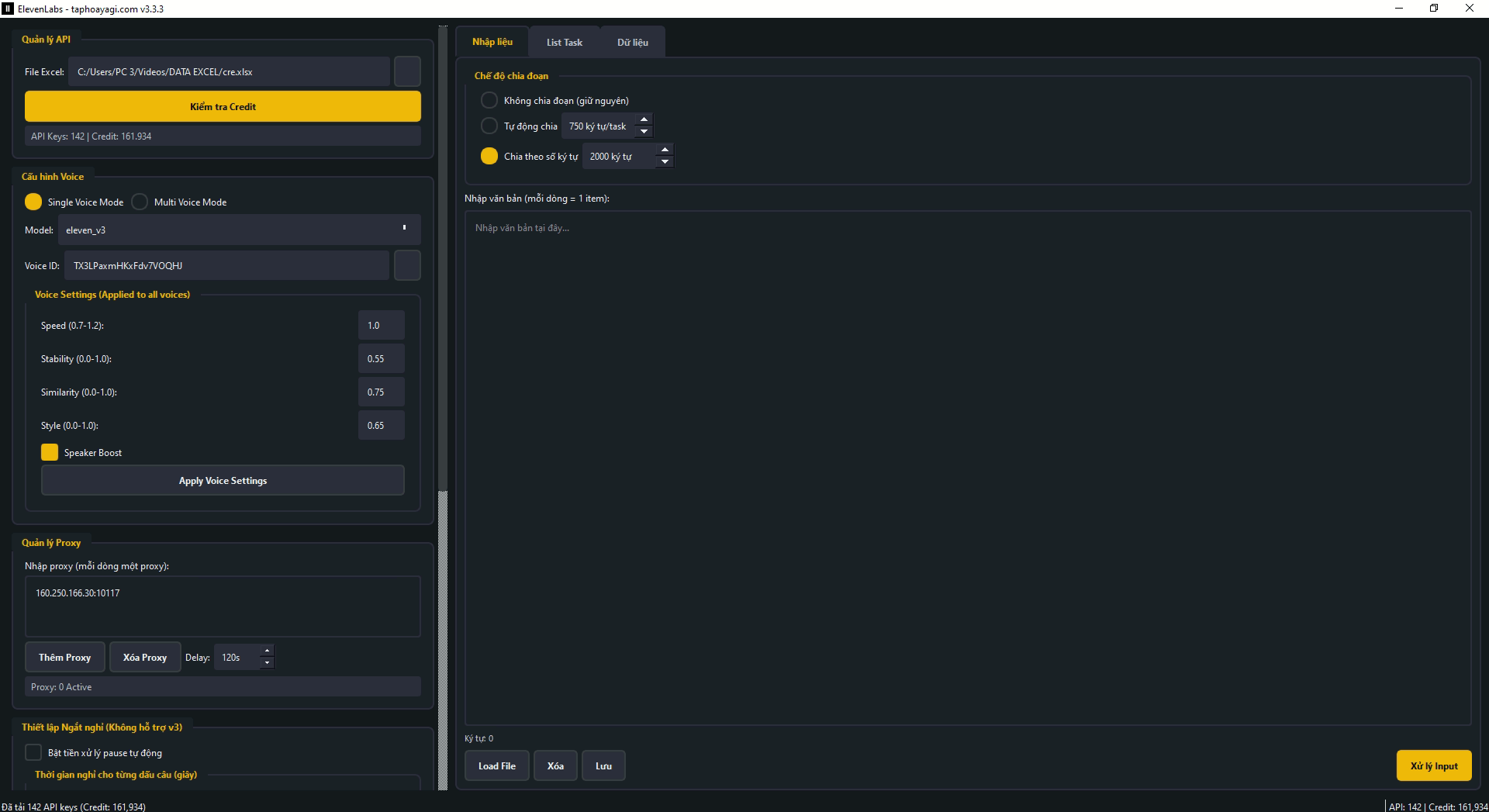Screen dimensions: 1489x812
Task: Open the Dữ liệu tab
Action: pyautogui.click(x=632, y=43)
